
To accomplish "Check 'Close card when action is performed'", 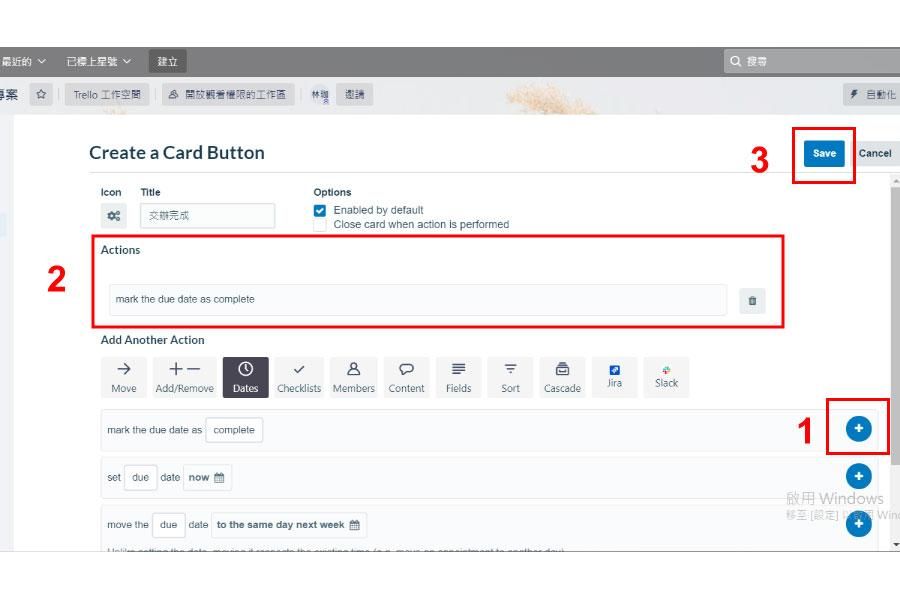I will 320,225.
